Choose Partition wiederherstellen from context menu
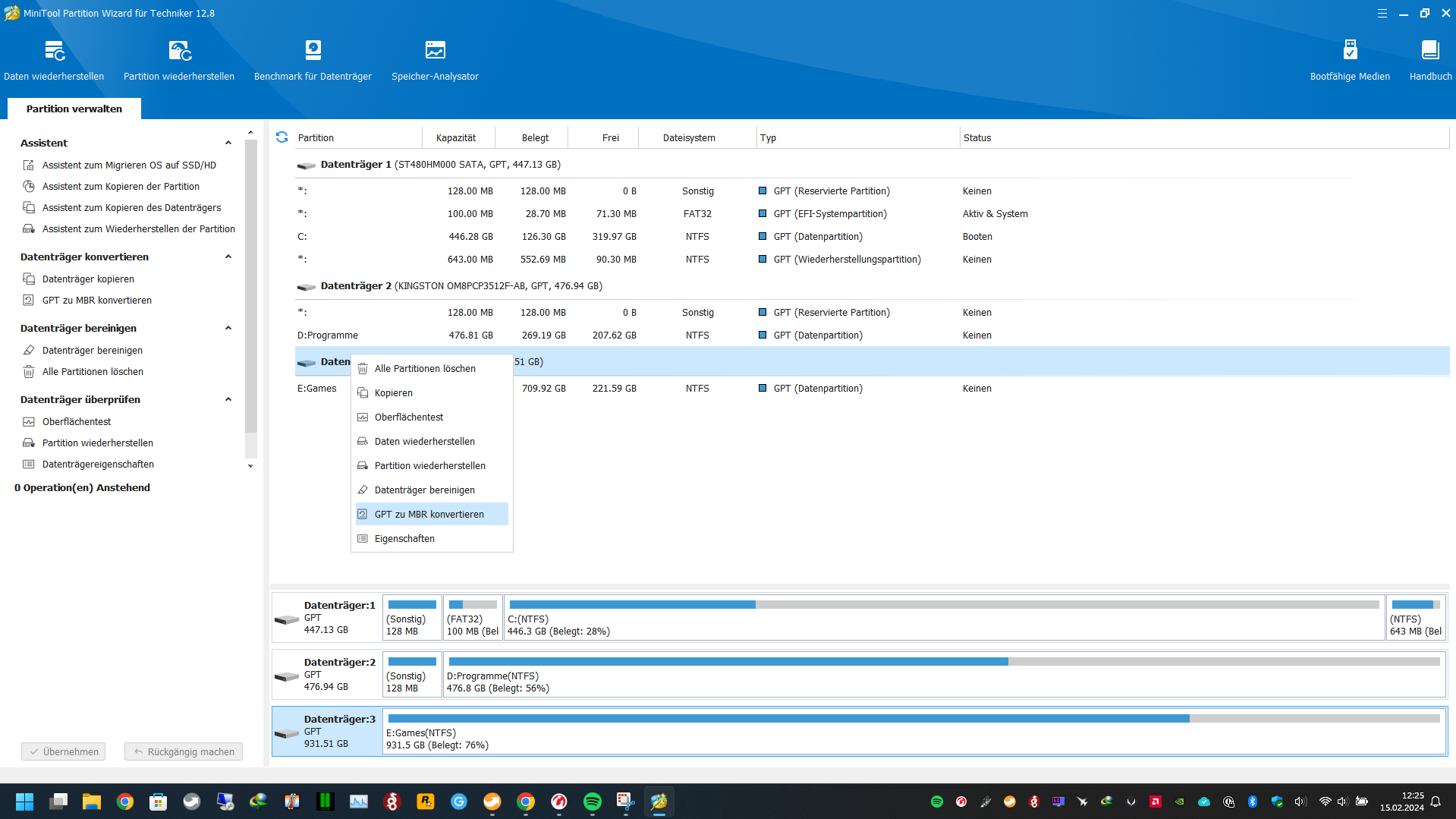 coord(432,466)
